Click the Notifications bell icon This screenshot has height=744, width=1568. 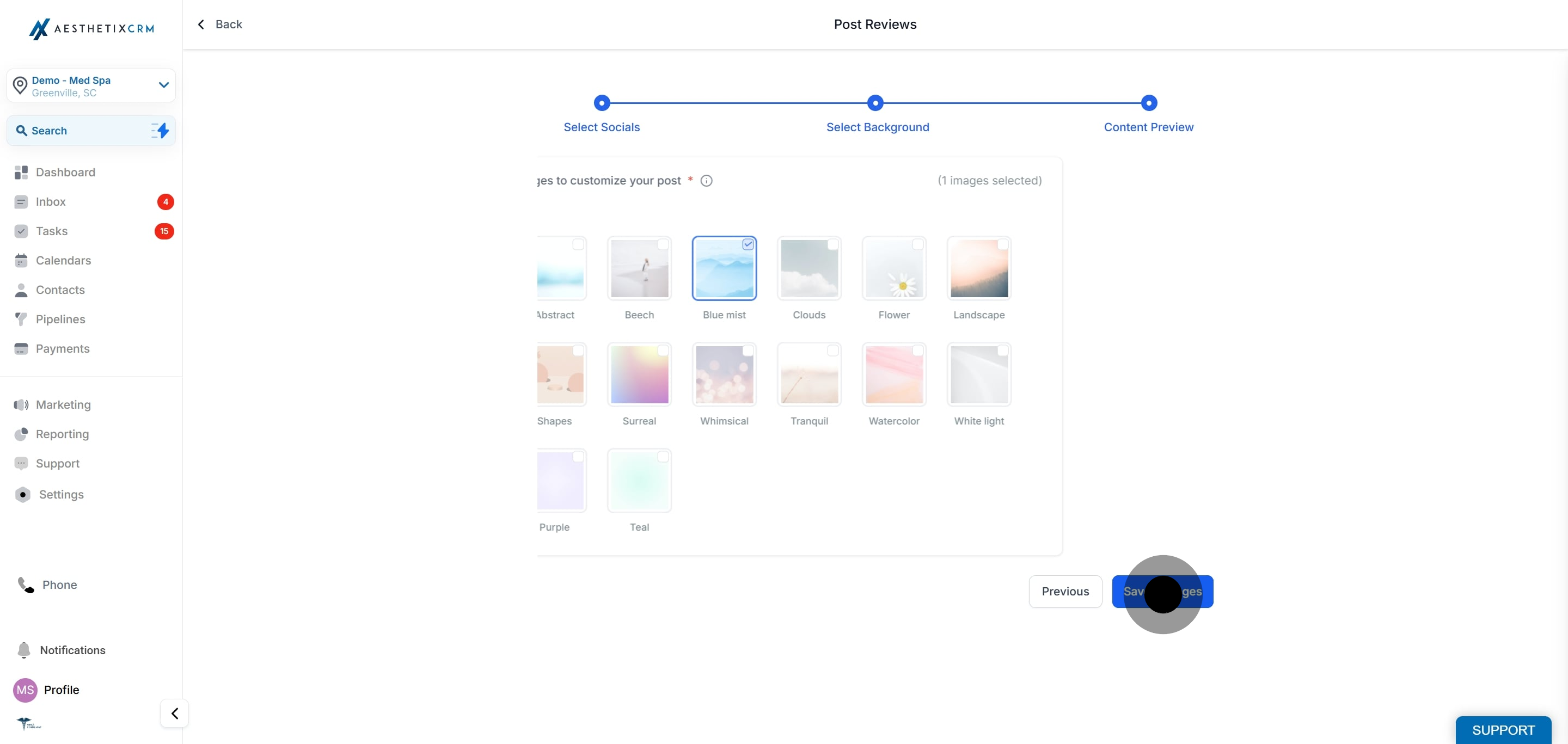pos(24,650)
